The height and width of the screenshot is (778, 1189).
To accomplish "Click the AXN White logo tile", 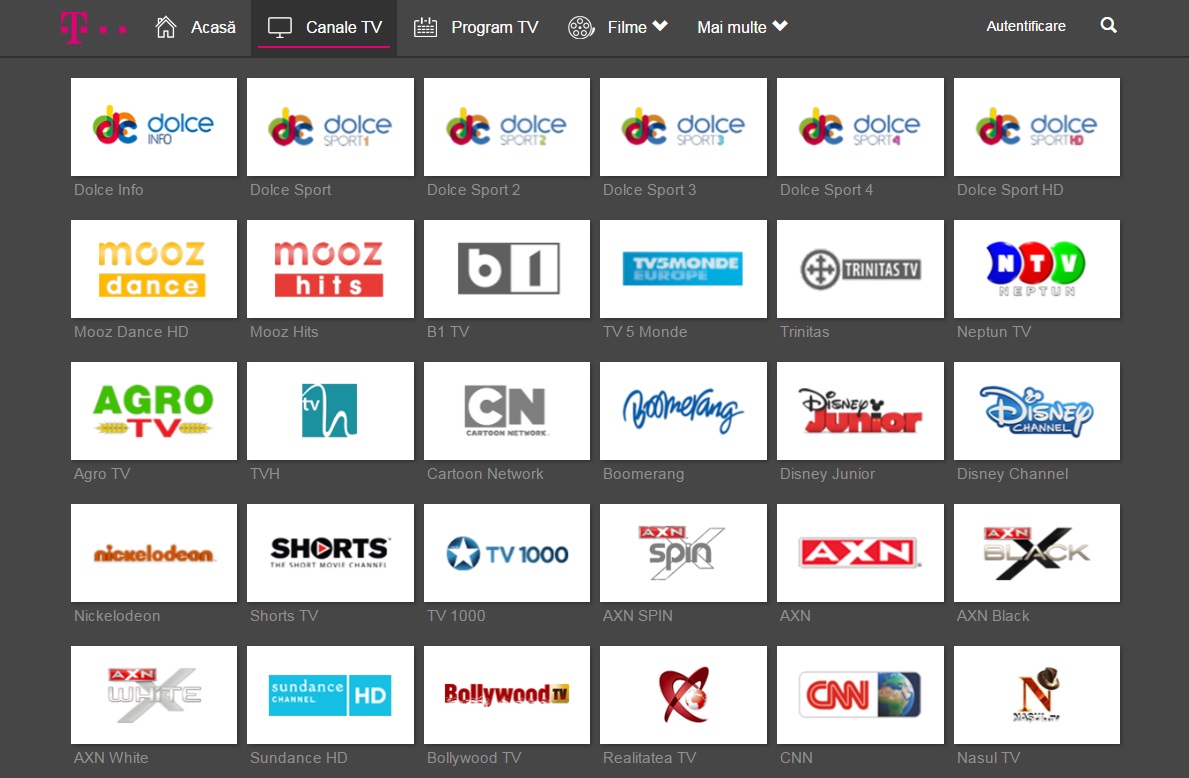I will pyautogui.click(x=154, y=695).
